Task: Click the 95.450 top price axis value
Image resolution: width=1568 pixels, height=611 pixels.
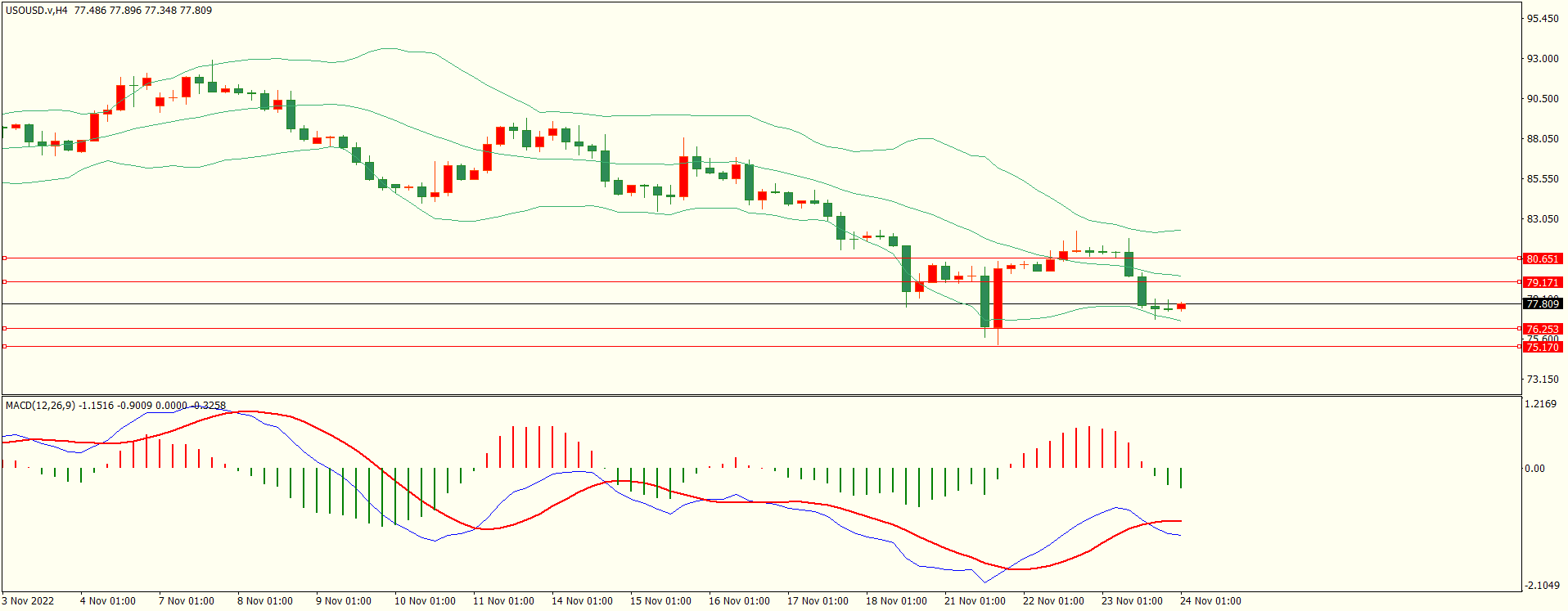Action: [x=1542, y=19]
